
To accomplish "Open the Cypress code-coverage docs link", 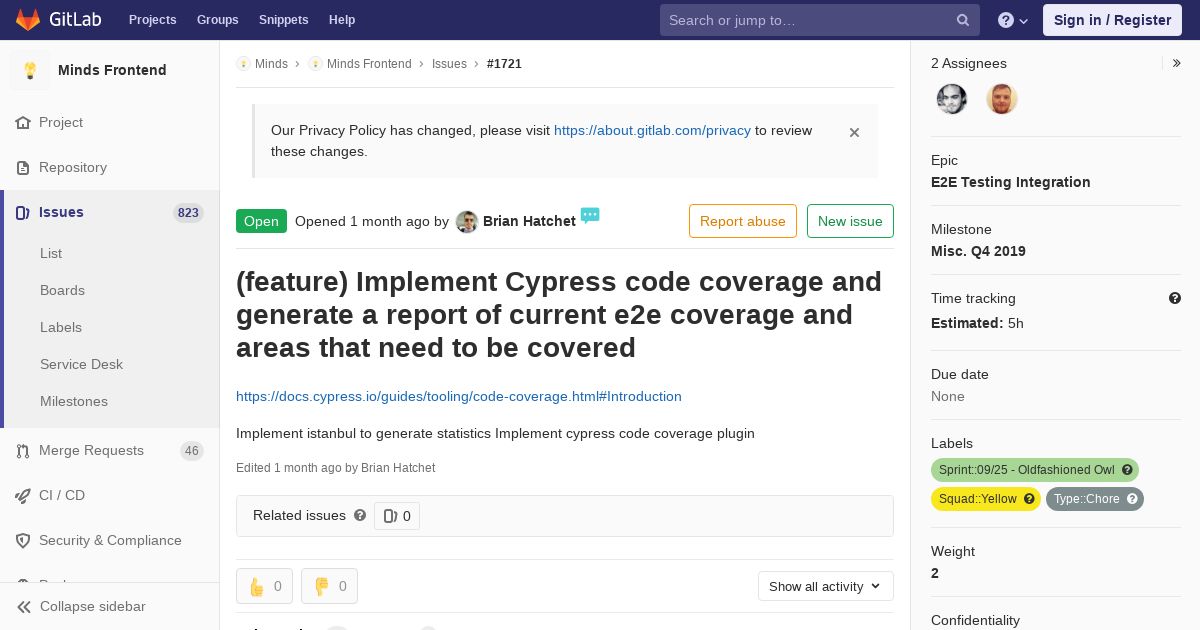I will [459, 396].
